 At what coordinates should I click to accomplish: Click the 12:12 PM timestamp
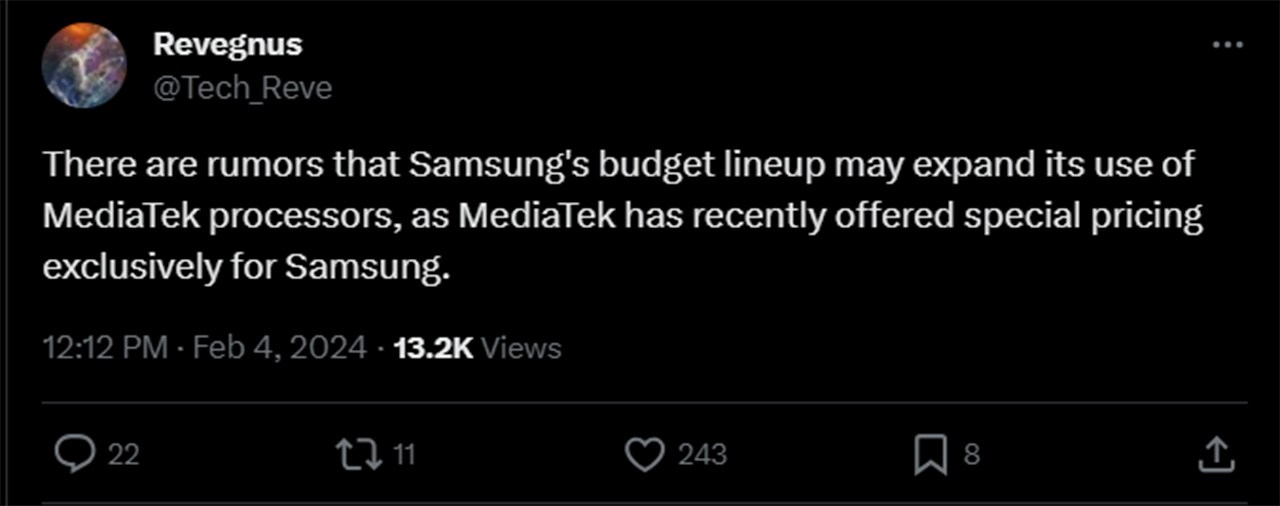(x=105, y=348)
